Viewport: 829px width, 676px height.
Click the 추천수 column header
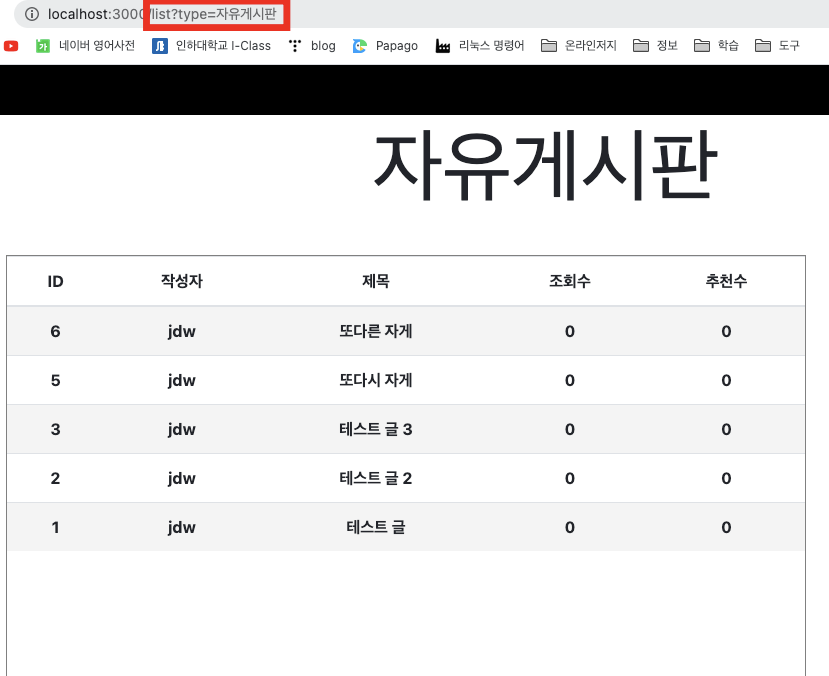point(726,281)
